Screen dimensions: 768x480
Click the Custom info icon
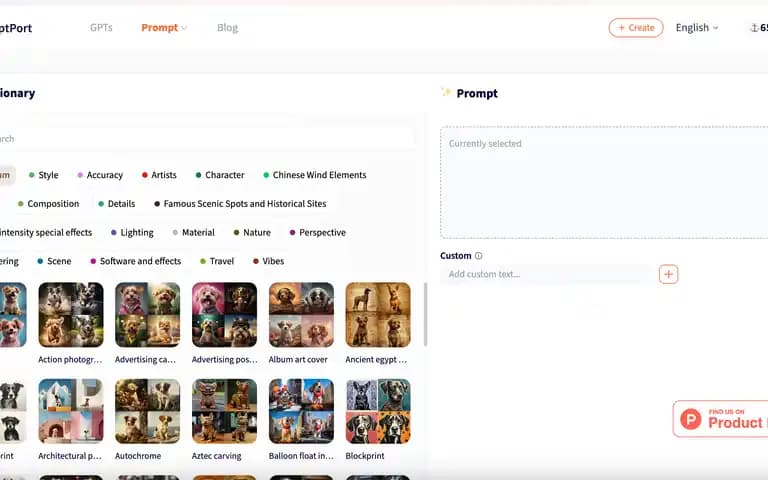pos(479,256)
